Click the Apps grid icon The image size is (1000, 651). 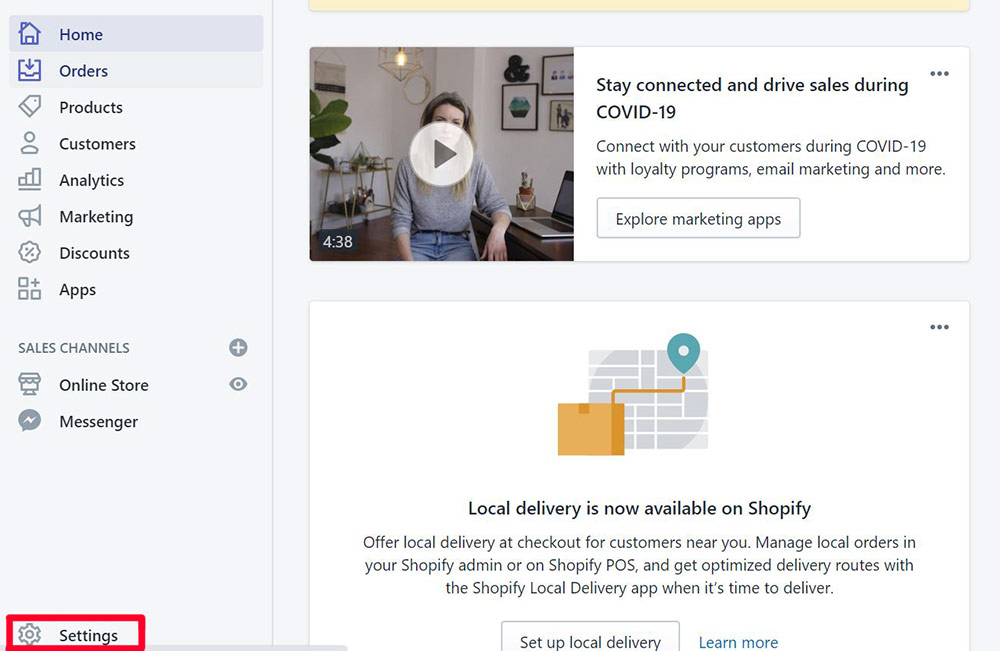pos(29,289)
